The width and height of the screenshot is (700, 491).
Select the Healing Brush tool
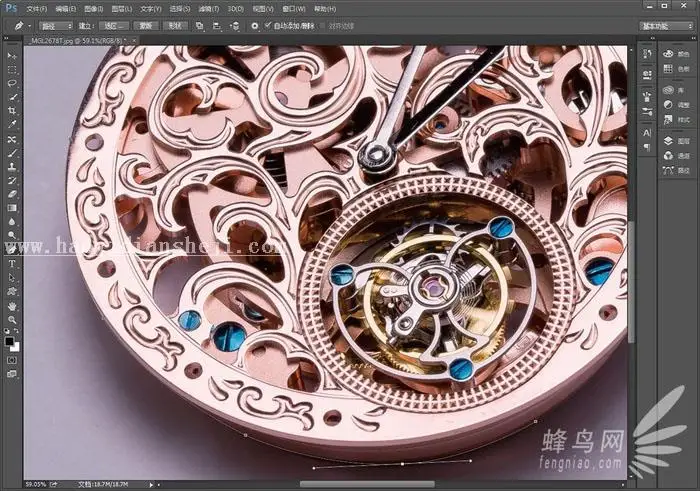point(12,139)
